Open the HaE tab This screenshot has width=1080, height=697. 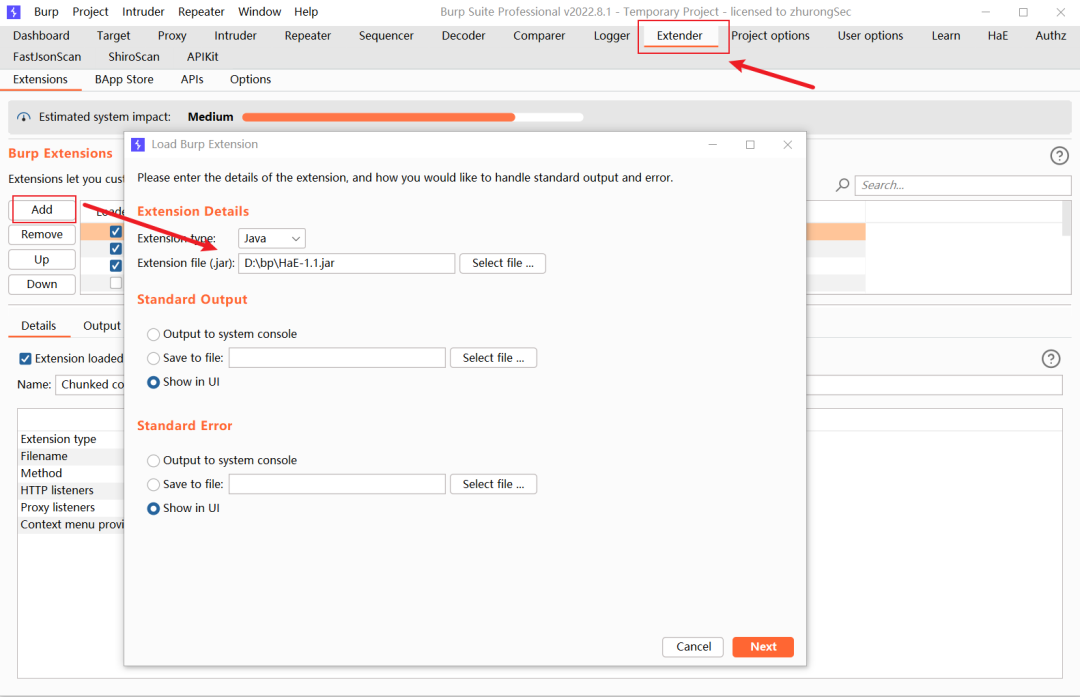[x=997, y=36]
